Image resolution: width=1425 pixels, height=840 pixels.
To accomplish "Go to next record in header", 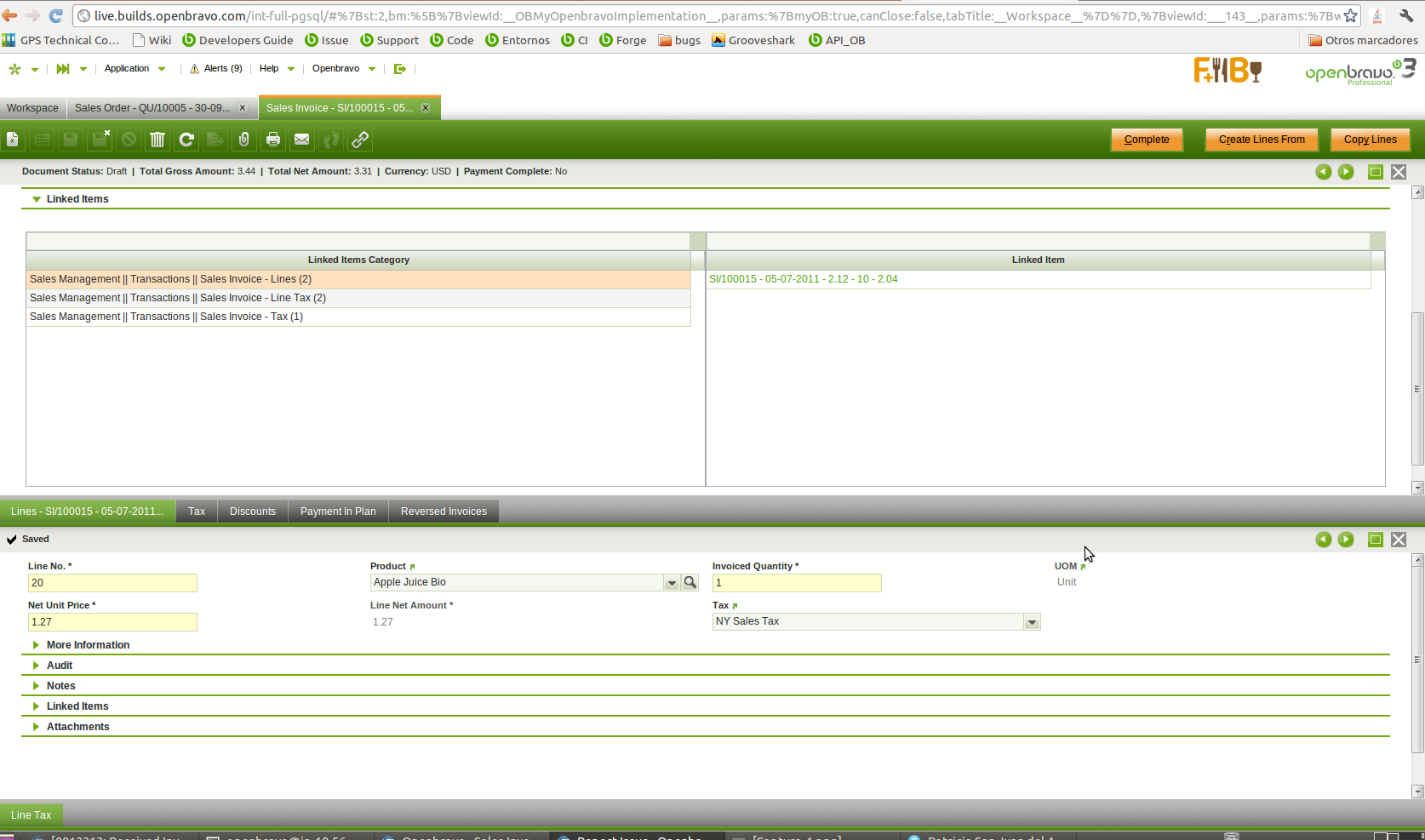I will 1346,172.
